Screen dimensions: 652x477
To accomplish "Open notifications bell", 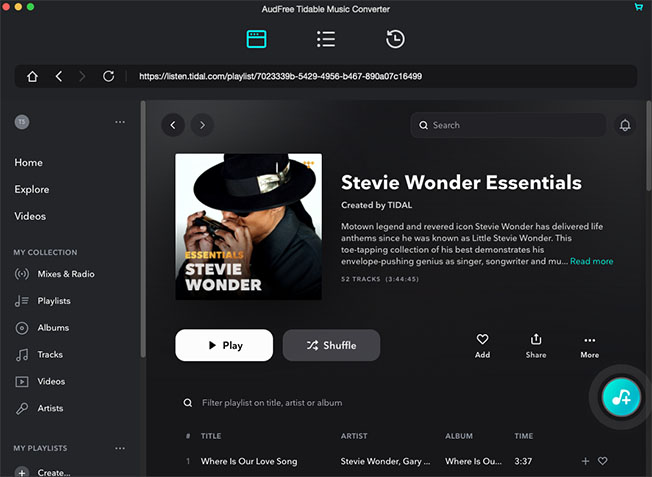I will (625, 125).
